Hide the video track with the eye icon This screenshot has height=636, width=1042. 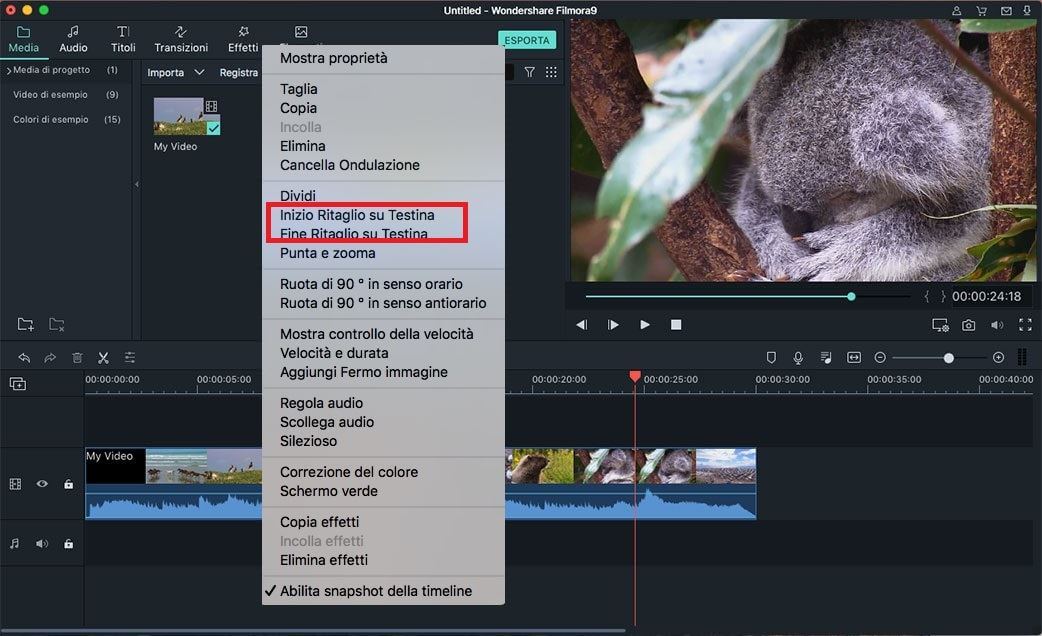[x=42, y=484]
